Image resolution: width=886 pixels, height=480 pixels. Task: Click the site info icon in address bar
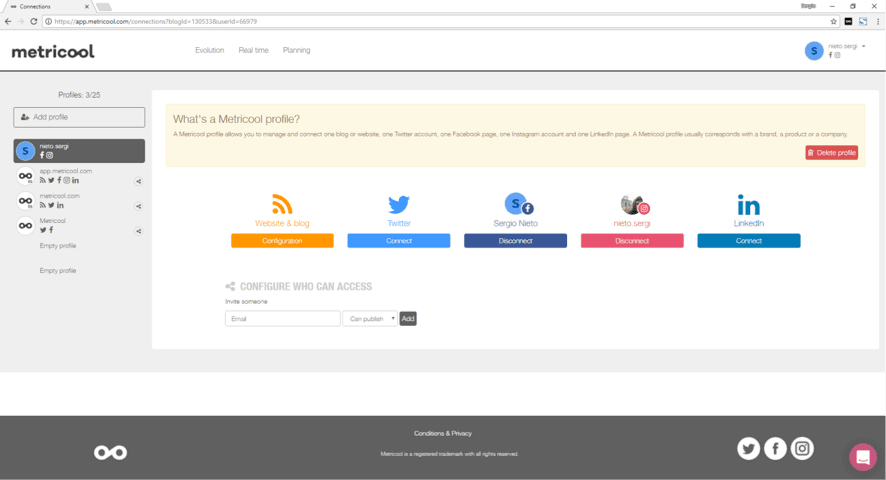pos(49,21)
